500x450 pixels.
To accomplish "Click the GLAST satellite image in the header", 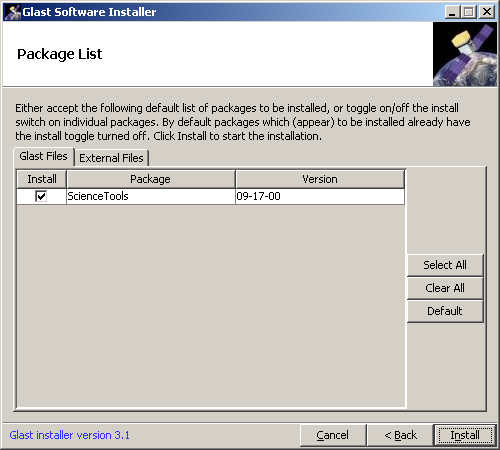I will pyautogui.click(x=465, y=54).
